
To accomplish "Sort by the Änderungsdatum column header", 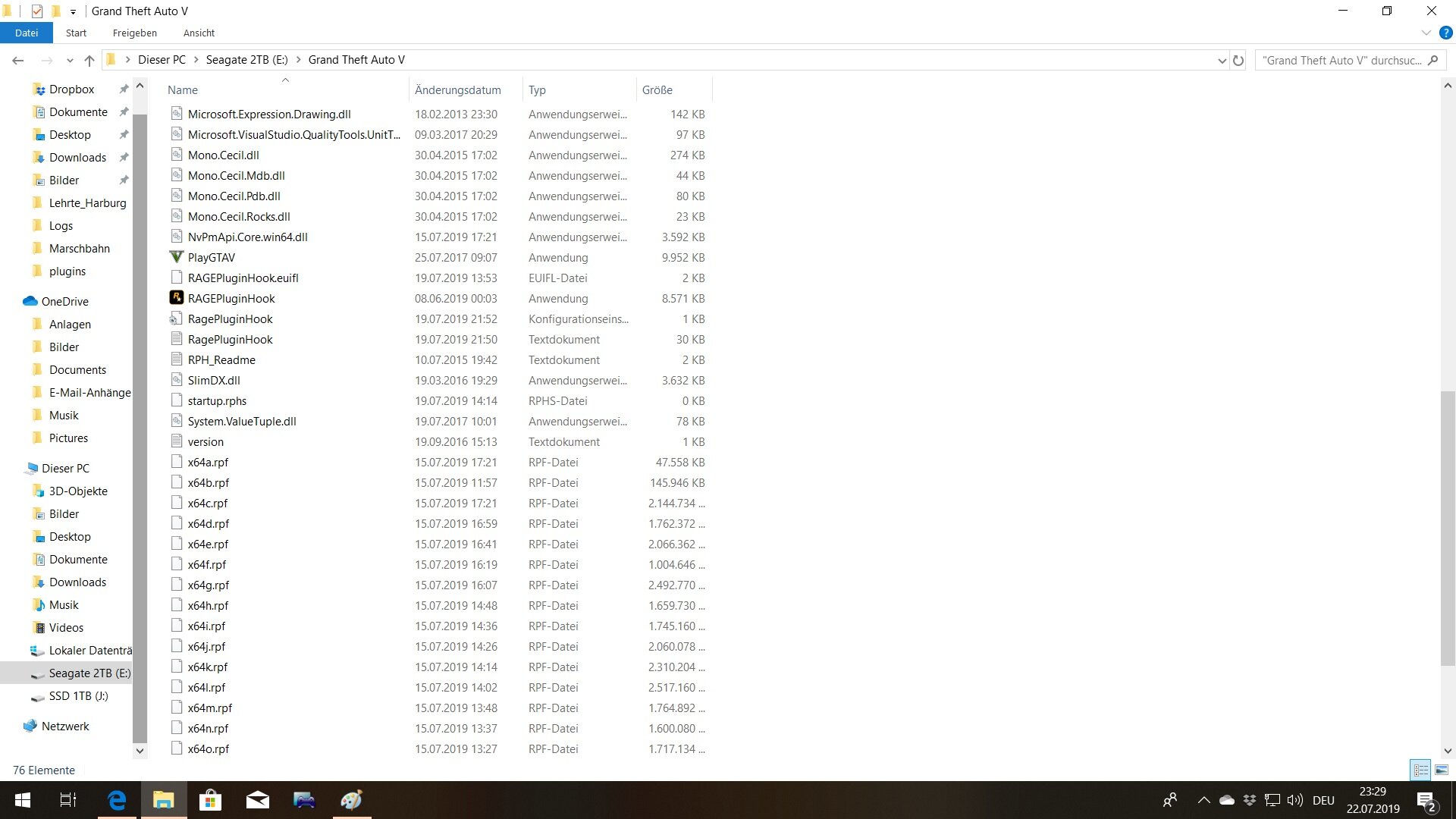I will [458, 89].
